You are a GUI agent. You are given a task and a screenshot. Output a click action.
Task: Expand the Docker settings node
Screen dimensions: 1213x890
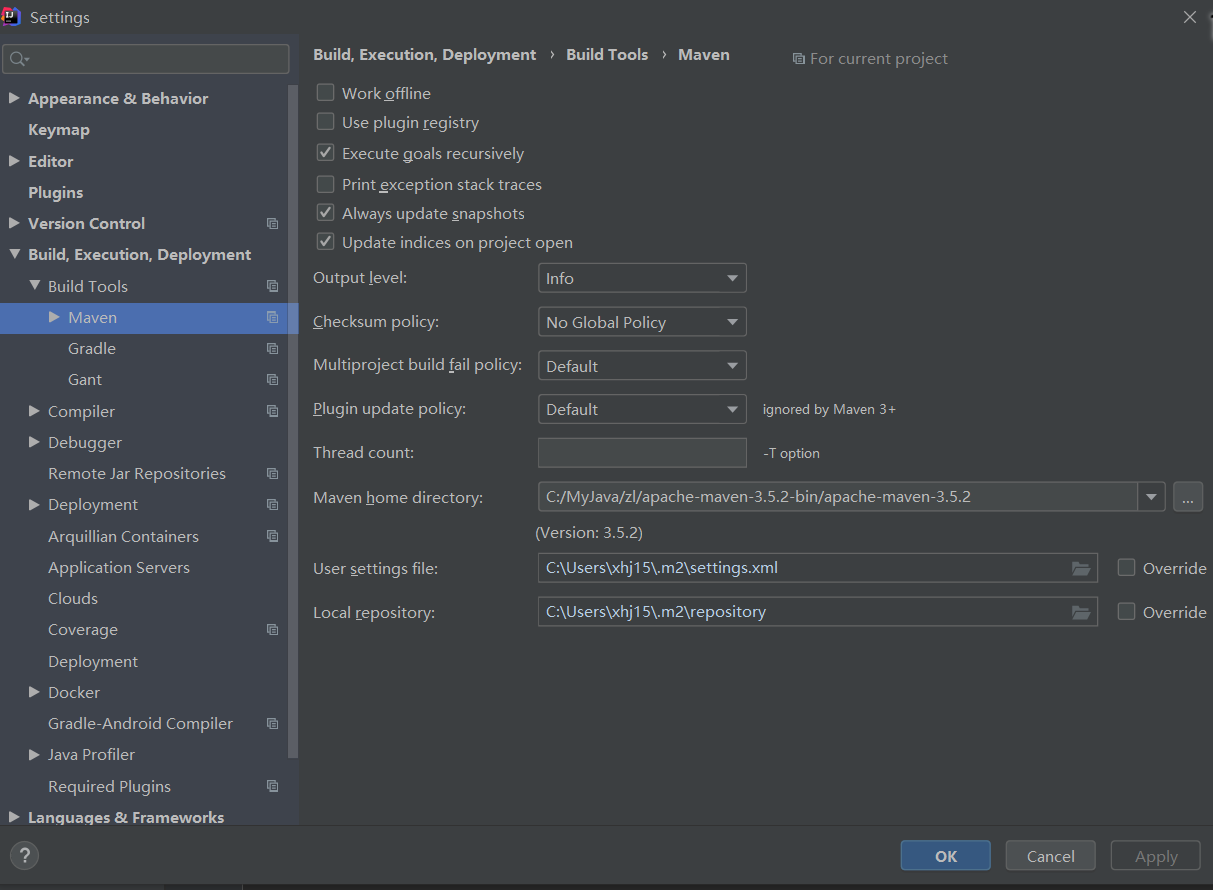[x=35, y=692]
